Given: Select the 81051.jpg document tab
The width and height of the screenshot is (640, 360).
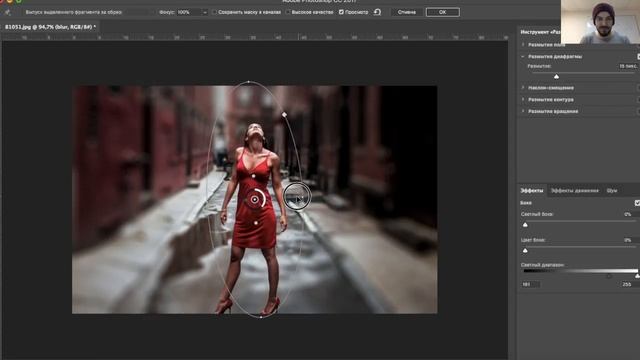Looking at the screenshot, I should click(x=50, y=27).
